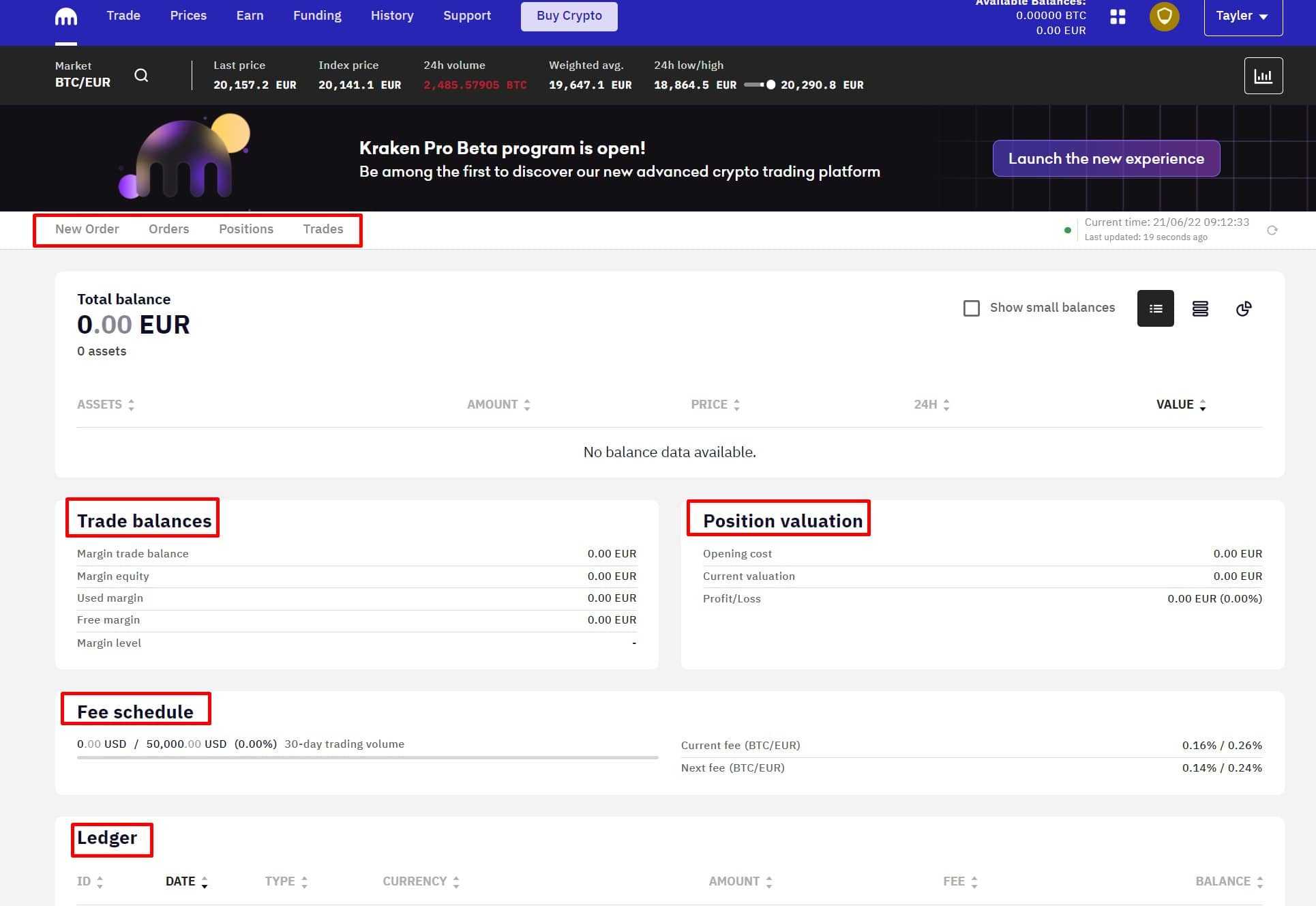This screenshot has height=906, width=1316.
Task: Switch to stacked rows view icon
Action: click(1200, 308)
